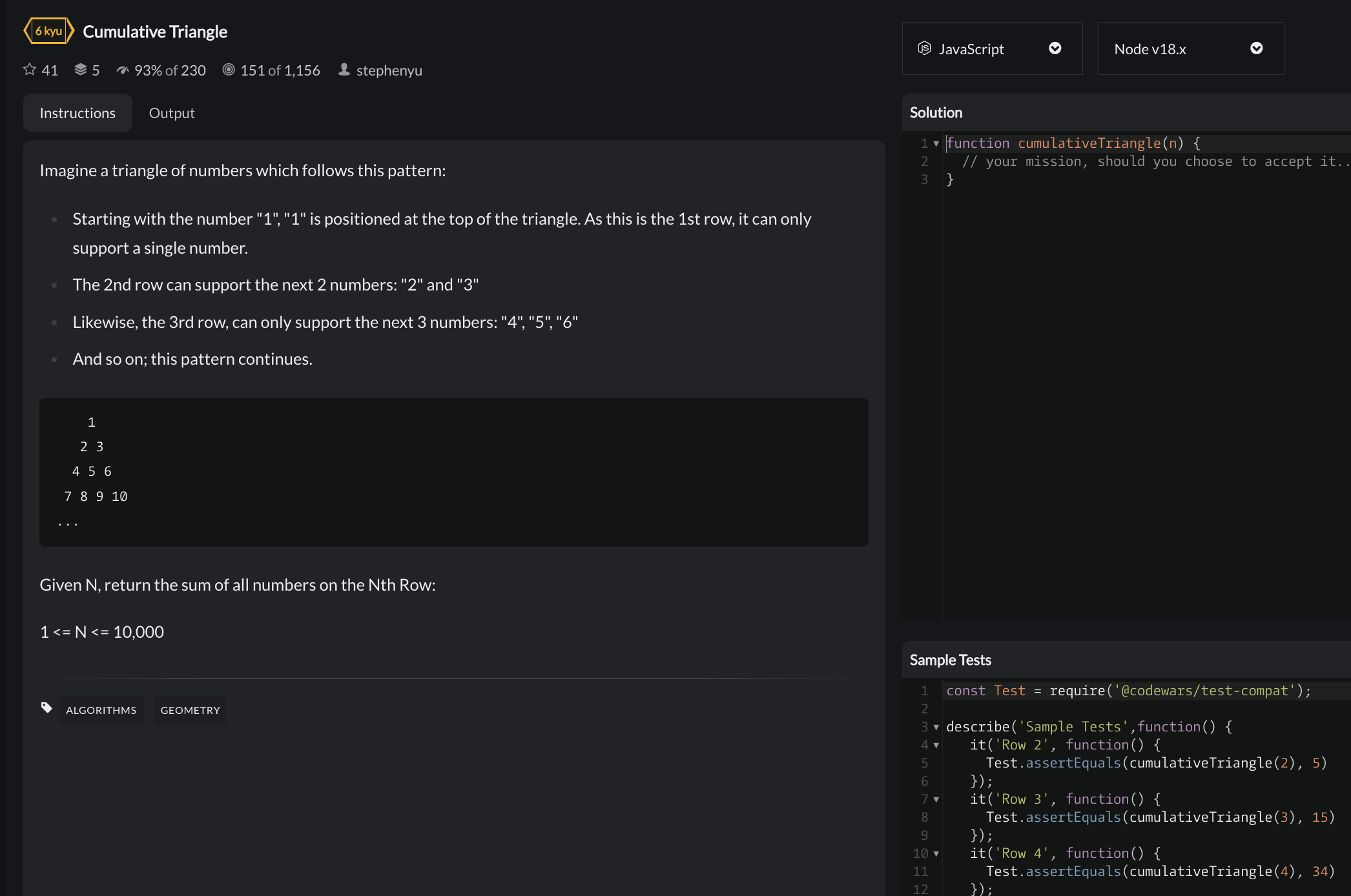Collapse the 'Row 2' test fold on line 4
Screen dimensions: 1351x896
tap(936, 745)
